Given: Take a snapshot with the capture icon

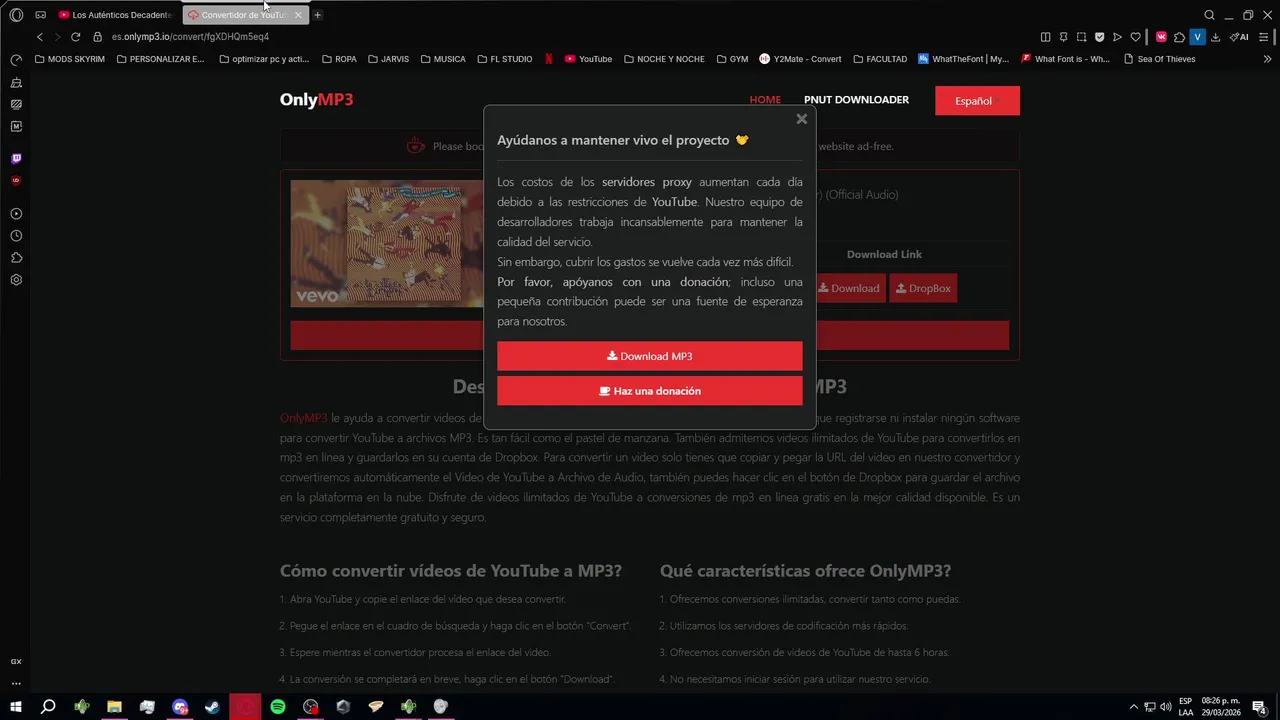Looking at the screenshot, I should coord(1081,37).
